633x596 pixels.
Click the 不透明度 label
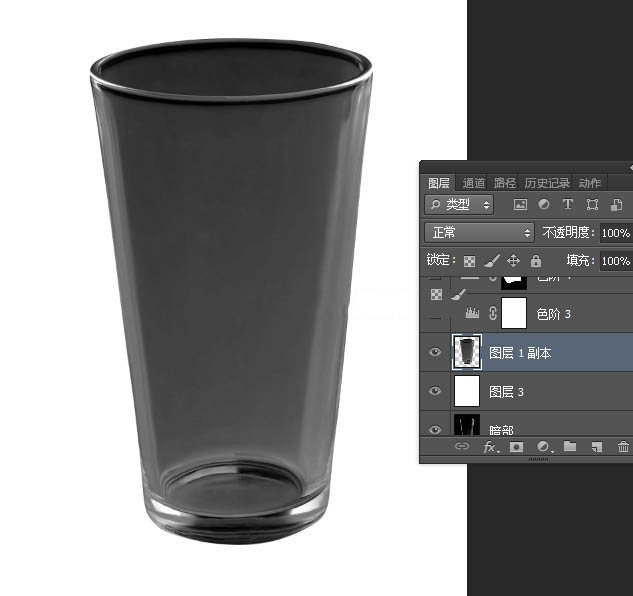pyautogui.click(x=569, y=233)
